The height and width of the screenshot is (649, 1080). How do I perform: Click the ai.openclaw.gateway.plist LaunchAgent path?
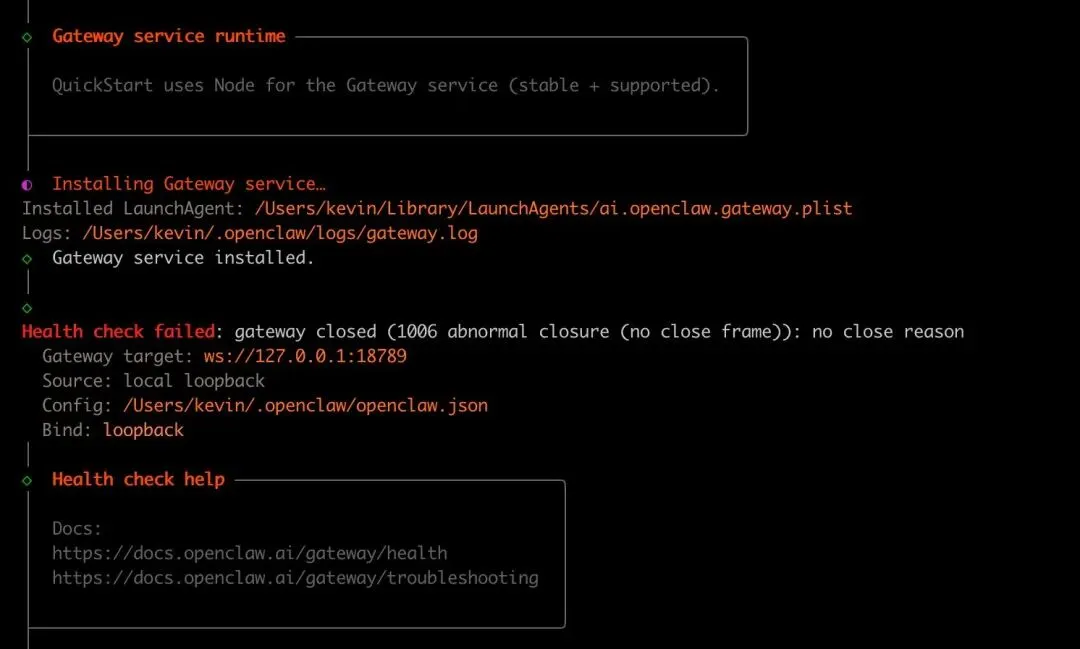click(553, 209)
